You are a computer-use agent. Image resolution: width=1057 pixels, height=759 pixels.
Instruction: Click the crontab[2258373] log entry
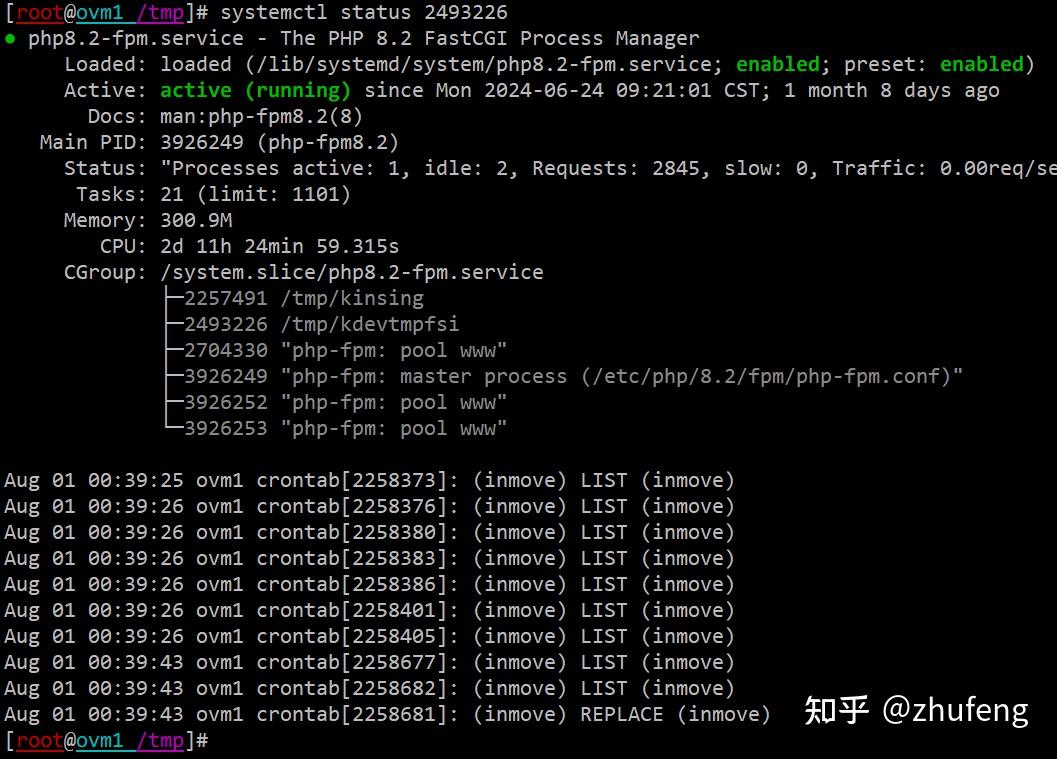pos(369,481)
